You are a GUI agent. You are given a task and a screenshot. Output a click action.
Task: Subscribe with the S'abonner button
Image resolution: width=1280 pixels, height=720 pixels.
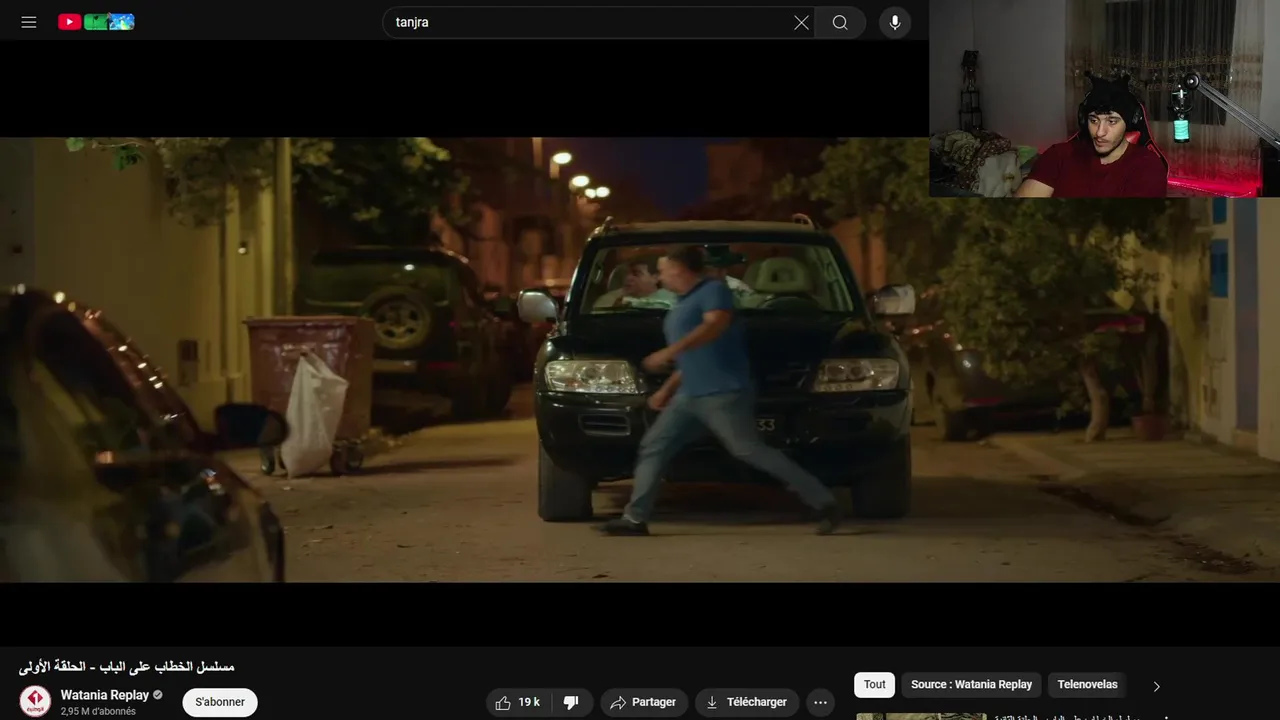click(x=220, y=702)
